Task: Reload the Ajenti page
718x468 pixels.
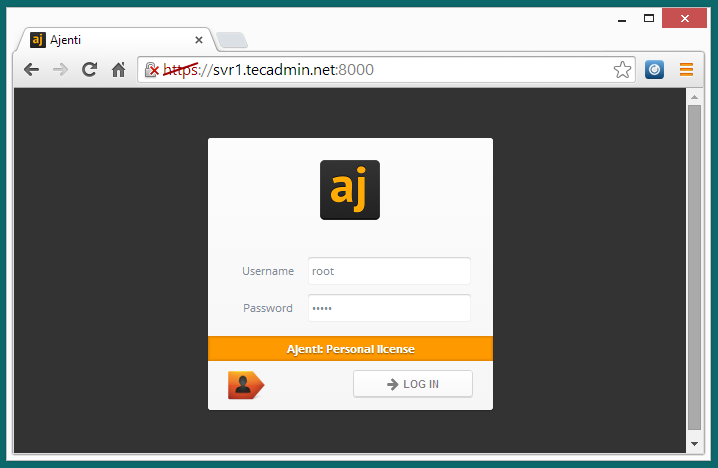Action: coord(89,70)
